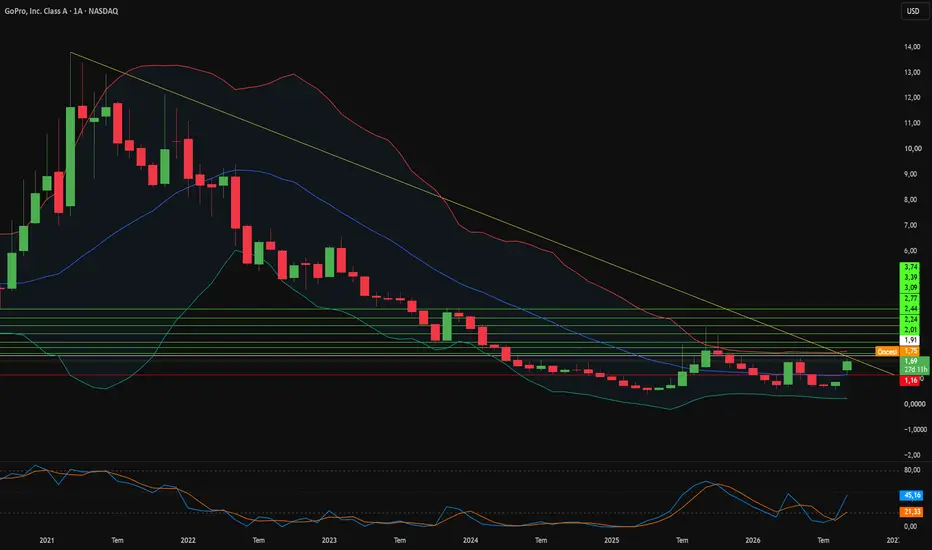
Task: Select the green 2,44 level label
Action: (910, 309)
